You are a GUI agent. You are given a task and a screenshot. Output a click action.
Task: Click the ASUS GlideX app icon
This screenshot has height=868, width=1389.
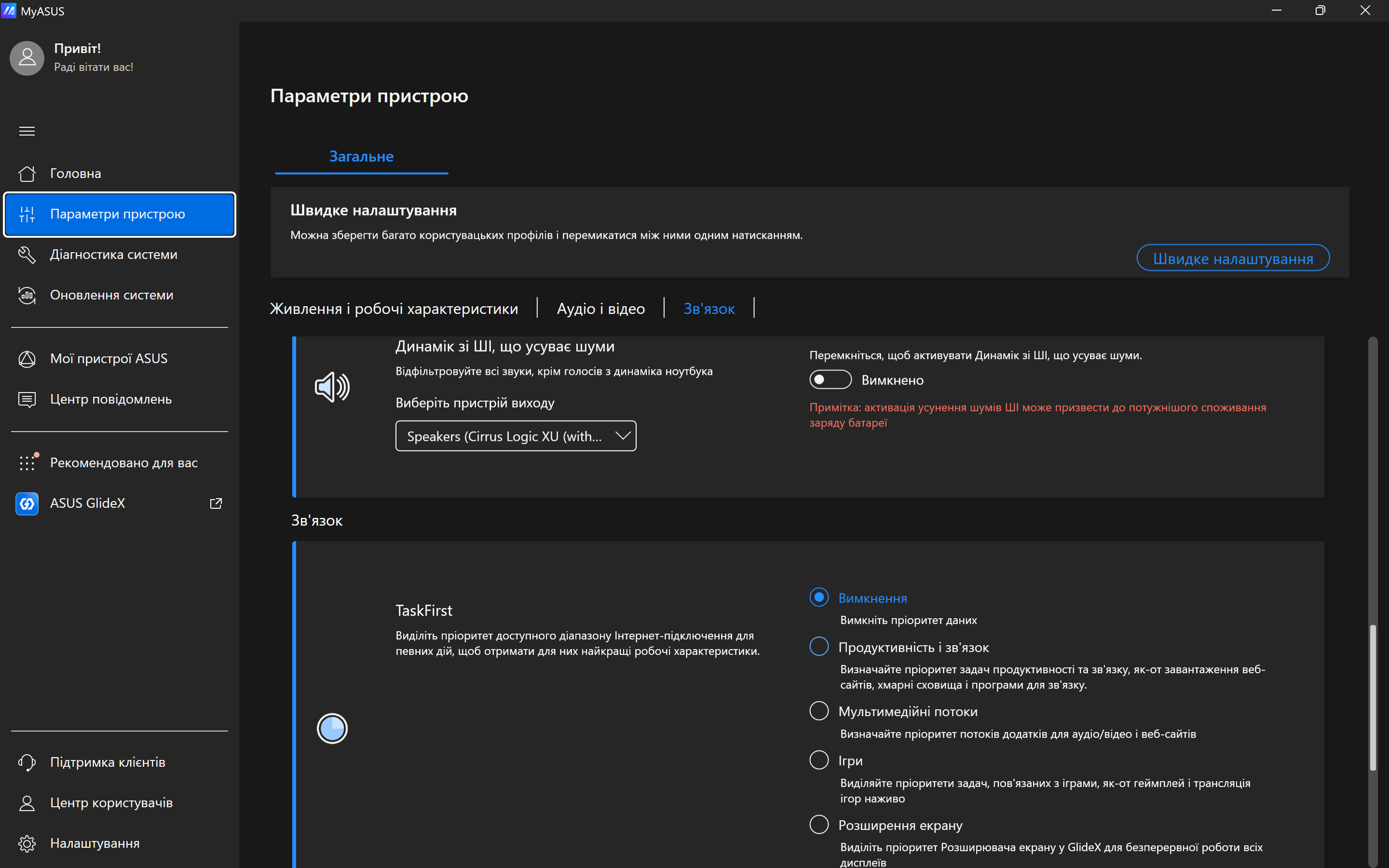(x=27, y=503)
